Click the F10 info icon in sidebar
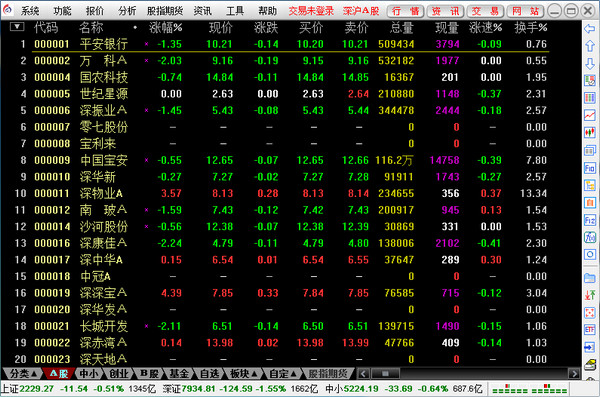This screenshot has height=397, width=600. tap(590, 168)
